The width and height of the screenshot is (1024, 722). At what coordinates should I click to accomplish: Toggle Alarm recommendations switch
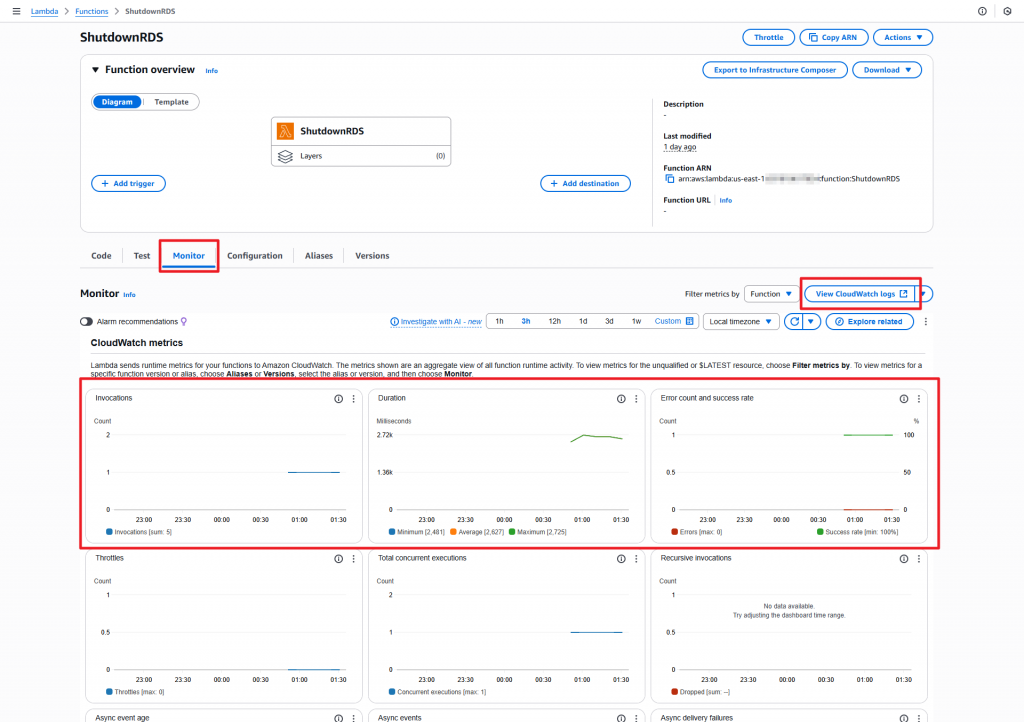pyautogui.click(x=86, y=322)
